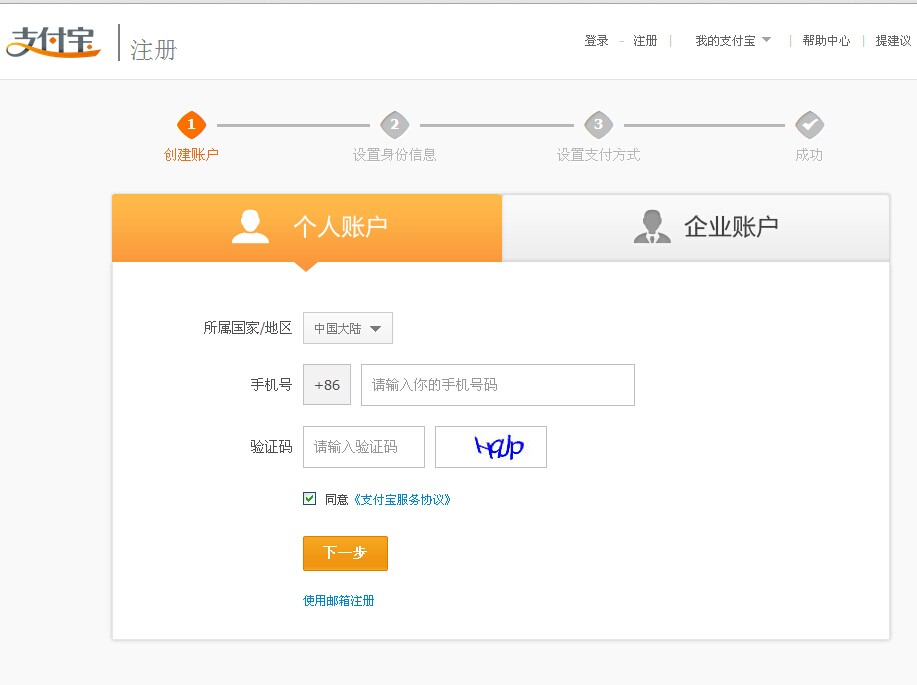
Task: Open 帮助中心 from the header
Action: click(x=826, y=41)
